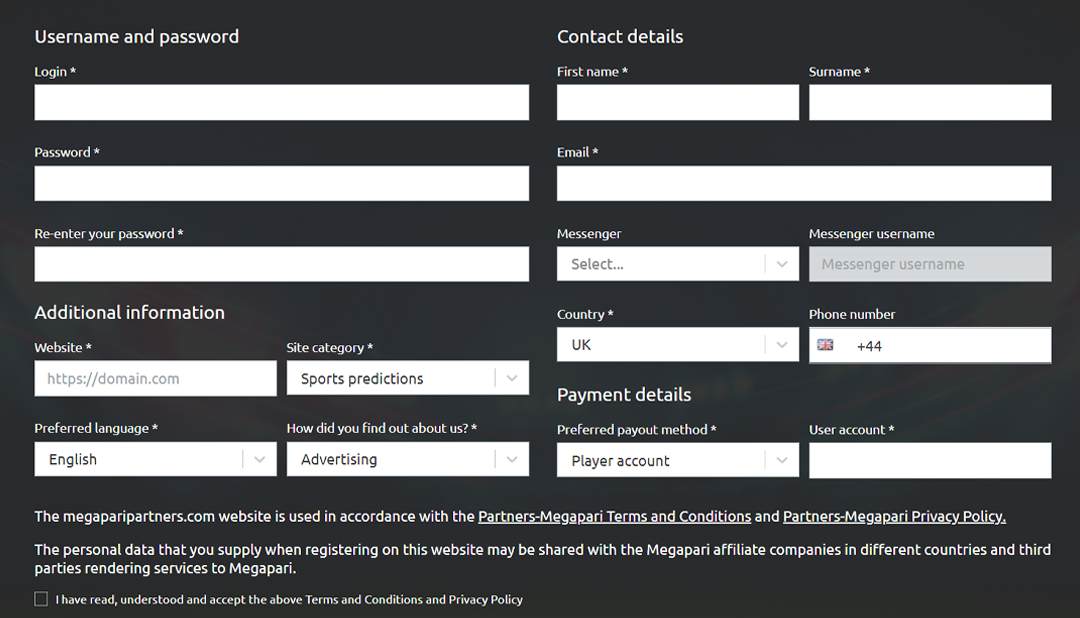The image size is (1080, 618).
Task: Open Messenger dropdown via its chevron arrow
Action: click(x=782, y=264)
